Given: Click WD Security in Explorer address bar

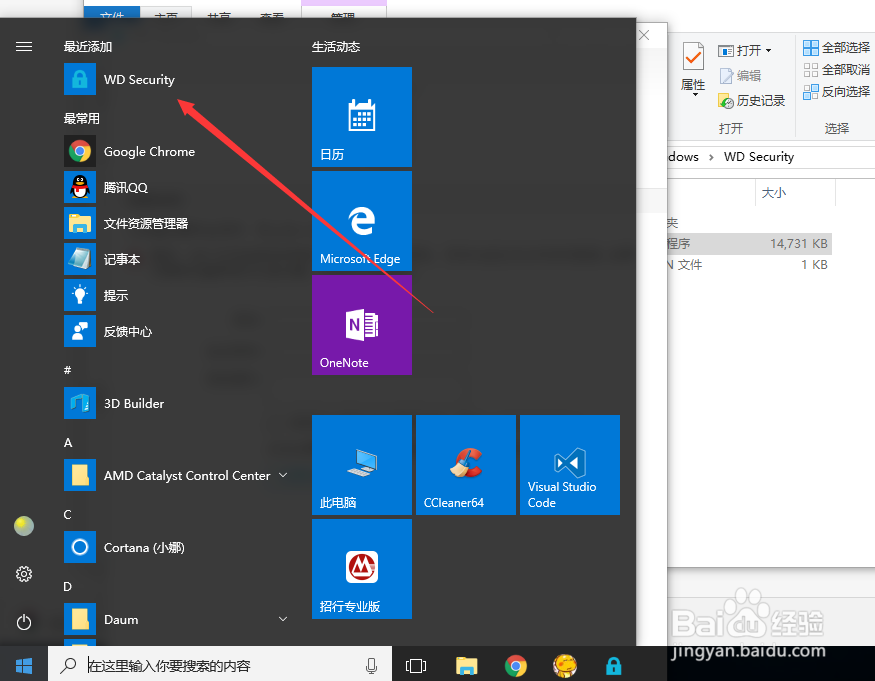Looking at the screenshot, I should (758, 157).
